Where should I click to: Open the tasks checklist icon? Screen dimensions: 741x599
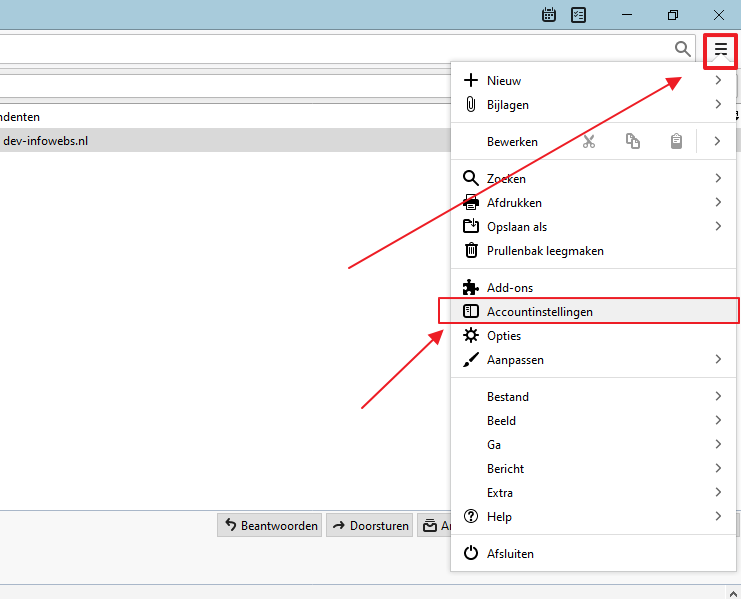[x=579, y=15]
